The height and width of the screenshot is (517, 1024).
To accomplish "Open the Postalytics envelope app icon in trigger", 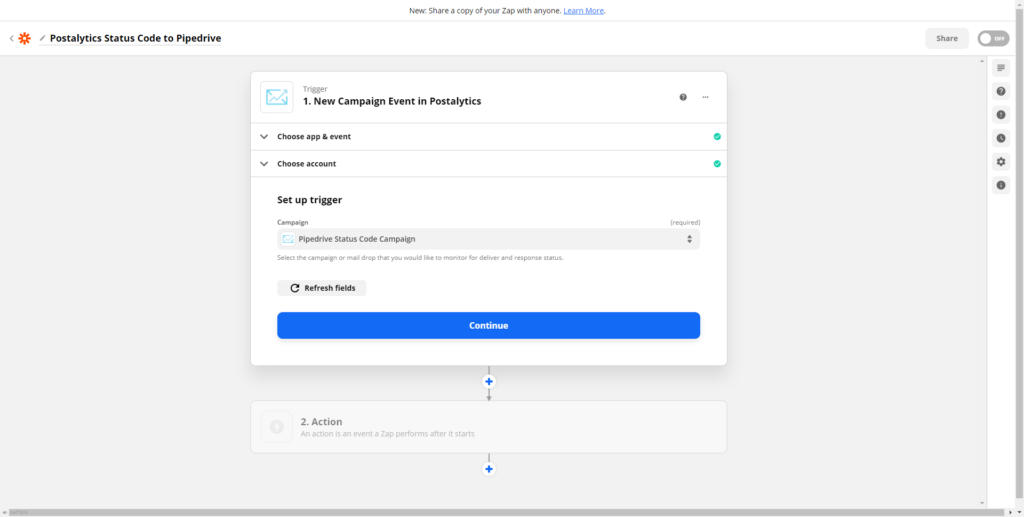I will pyautogui.click(x=277, y=97).
